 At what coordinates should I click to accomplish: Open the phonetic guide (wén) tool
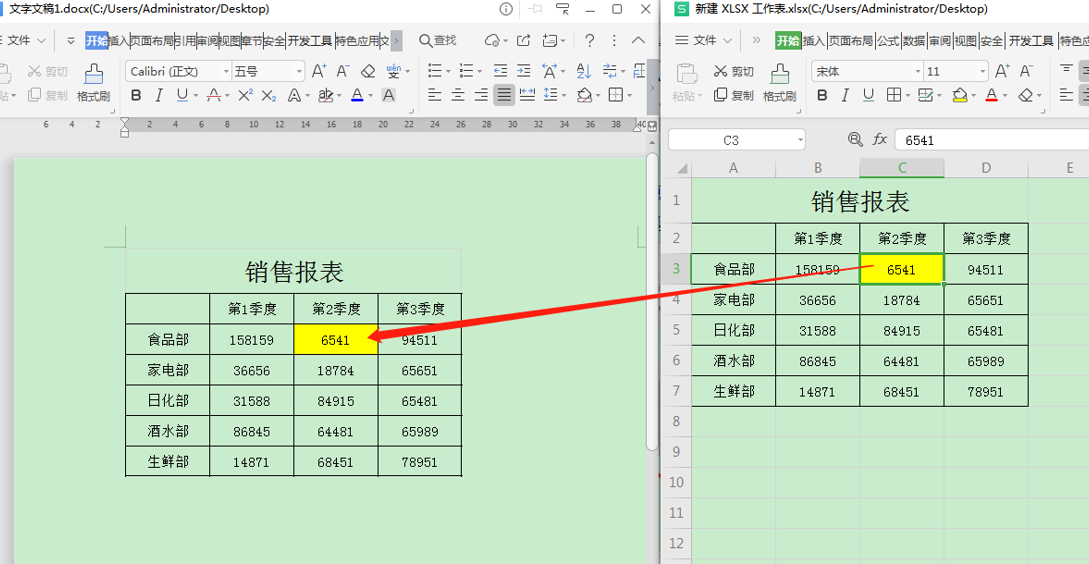tap(394, 71)
